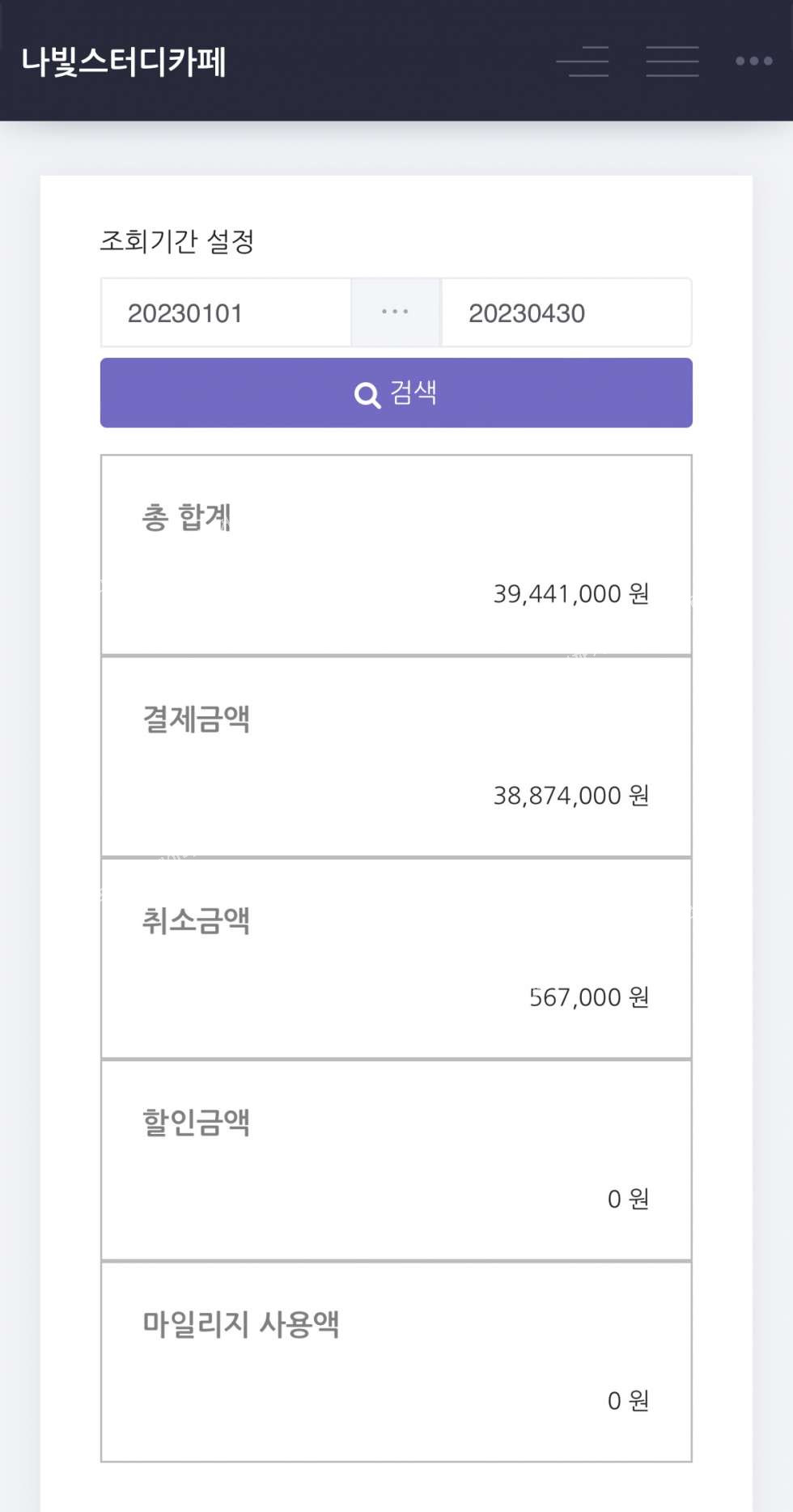Select the 취소금액 card label
Viewport: 793px width, 1512px height.
(x=196, y=920)
